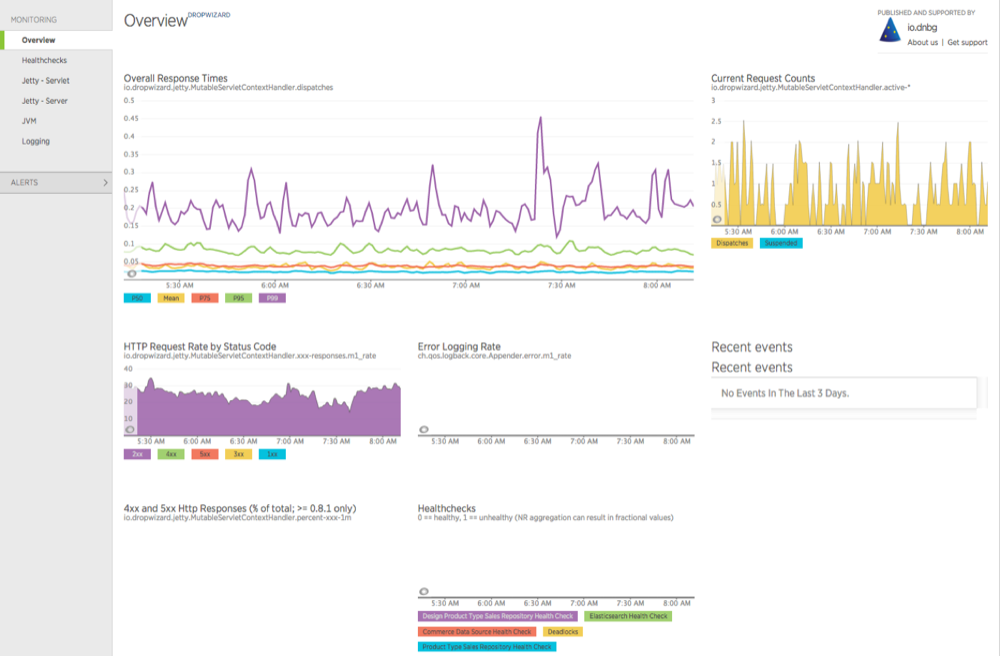Toggle the 5xx status code legend
Screen dimensions: 1000x656
coord(205,454)
